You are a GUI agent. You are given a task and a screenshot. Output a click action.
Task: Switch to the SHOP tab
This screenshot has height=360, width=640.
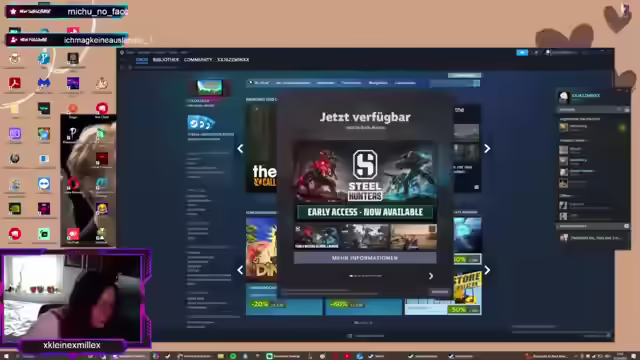[142, 60]
